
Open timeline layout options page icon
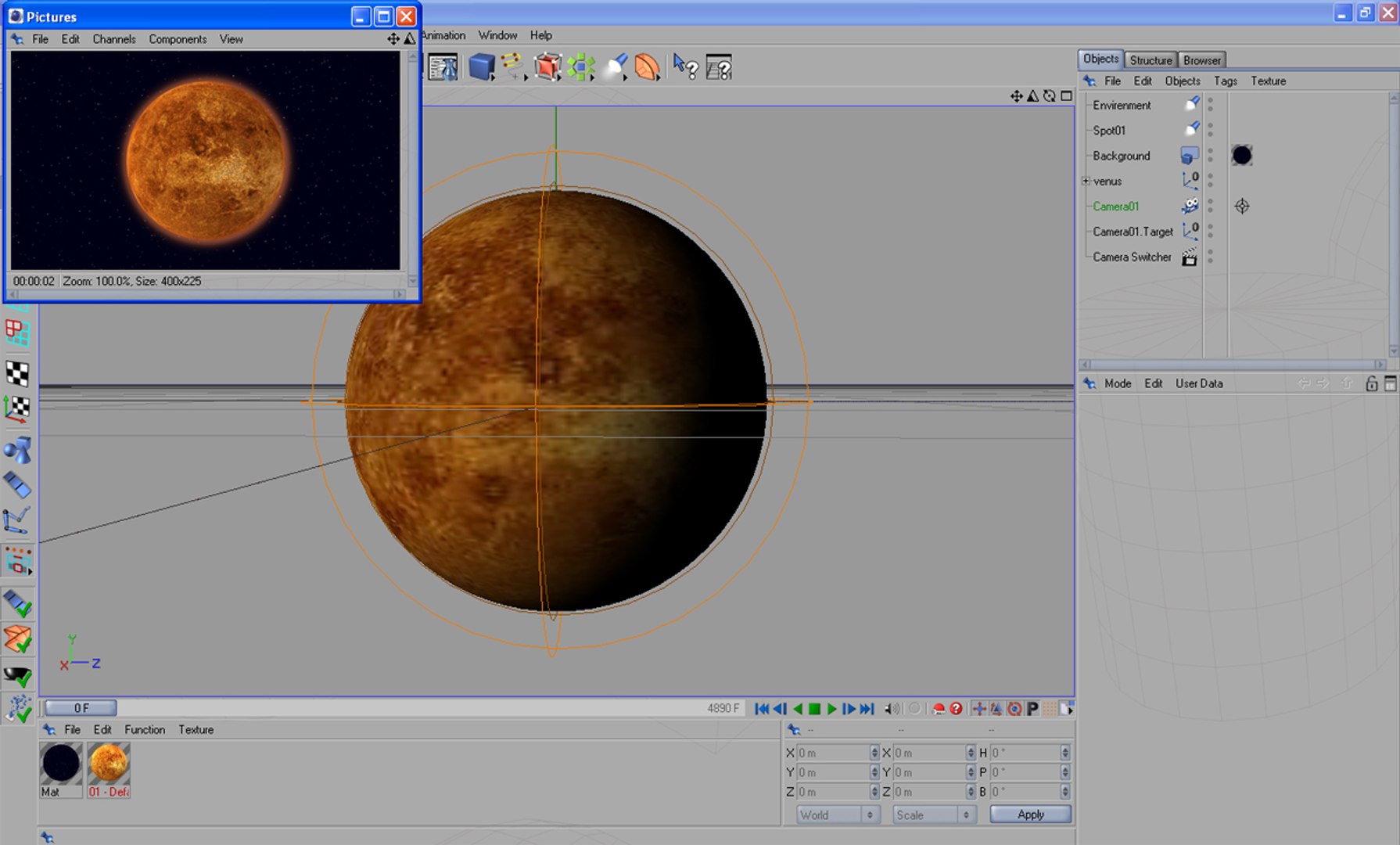coord(1067,709)
